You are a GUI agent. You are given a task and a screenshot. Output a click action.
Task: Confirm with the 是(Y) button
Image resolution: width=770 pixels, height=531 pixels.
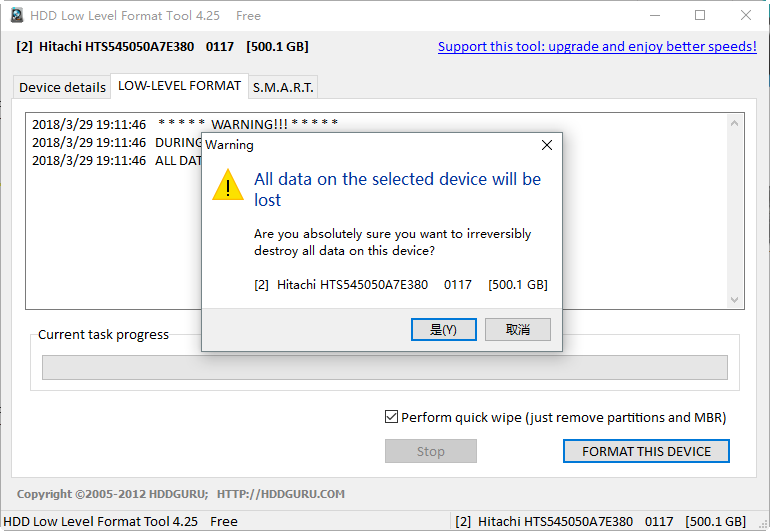click(x=443, y=329)
